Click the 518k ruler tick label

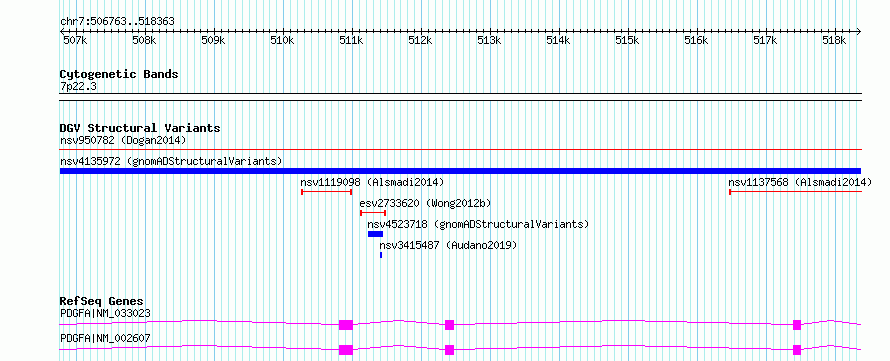pos(835,41)
